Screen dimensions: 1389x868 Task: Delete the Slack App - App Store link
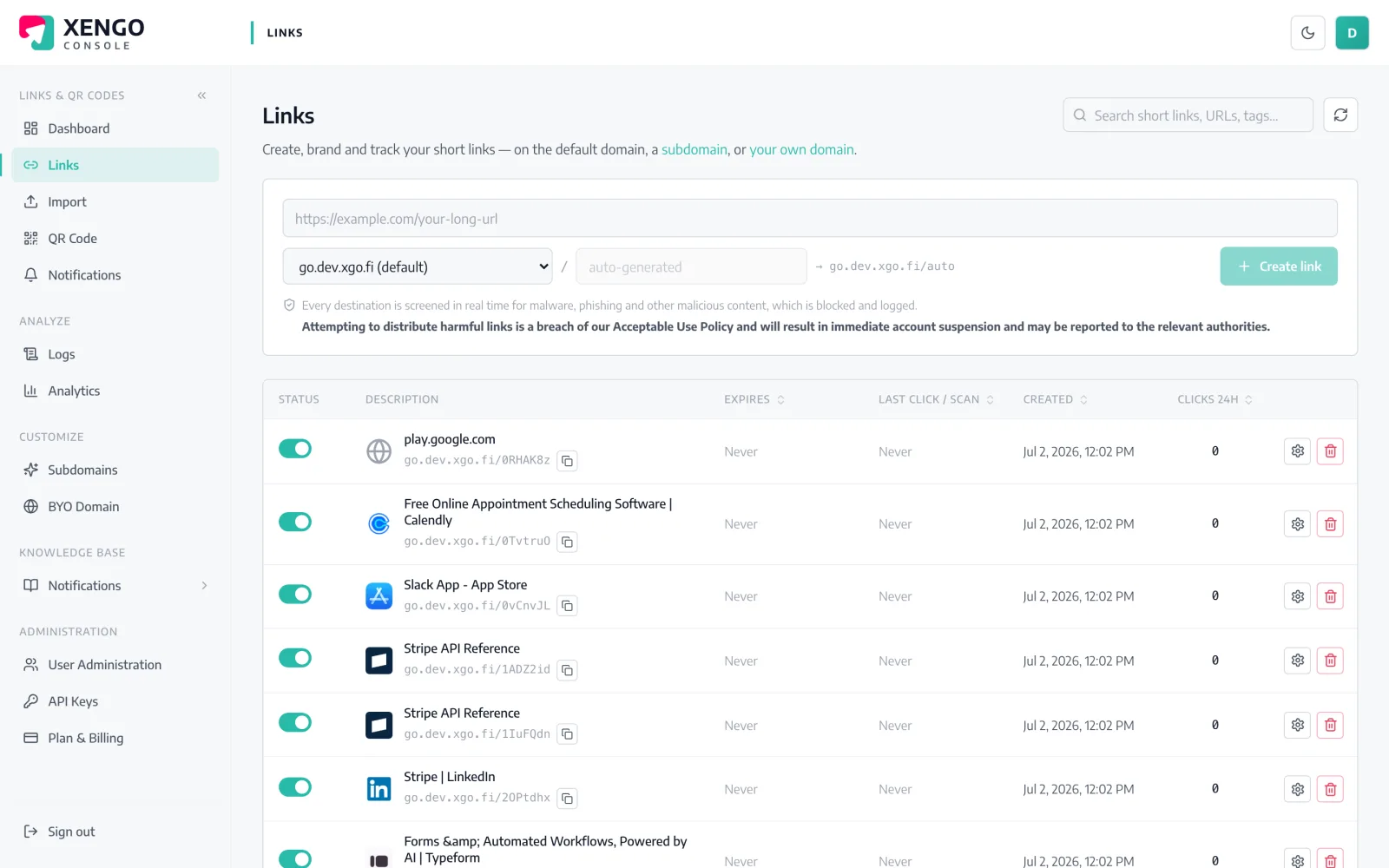tap(1330, 596)
